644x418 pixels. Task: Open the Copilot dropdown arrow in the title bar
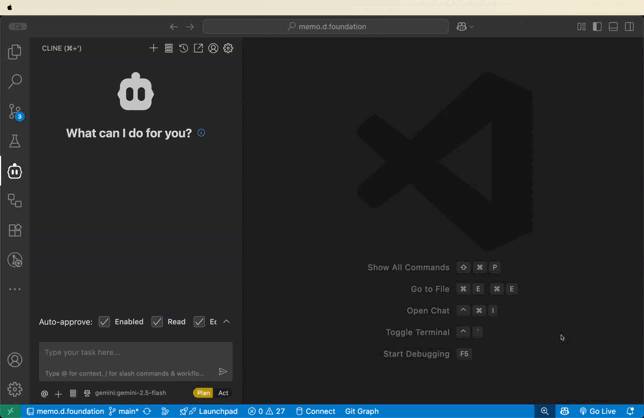pos(472,27)
